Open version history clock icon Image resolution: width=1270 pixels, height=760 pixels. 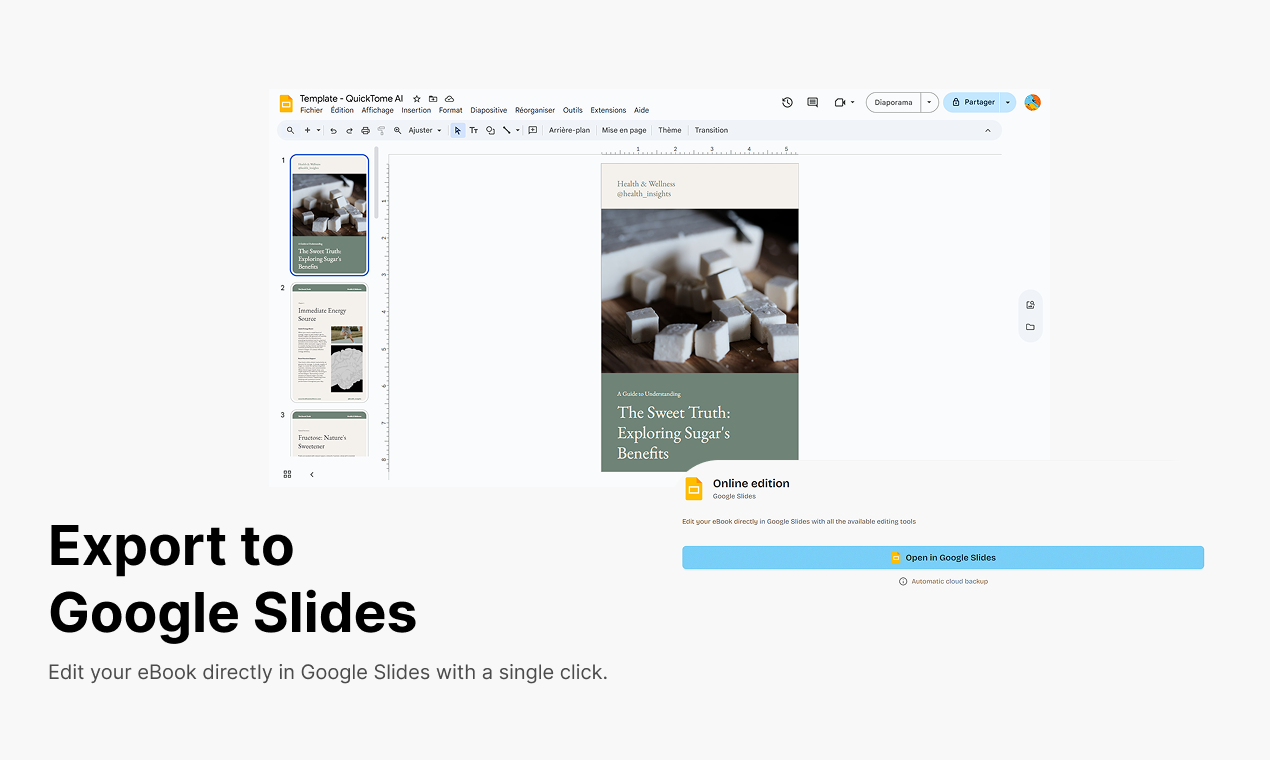[x=787, y=102]
